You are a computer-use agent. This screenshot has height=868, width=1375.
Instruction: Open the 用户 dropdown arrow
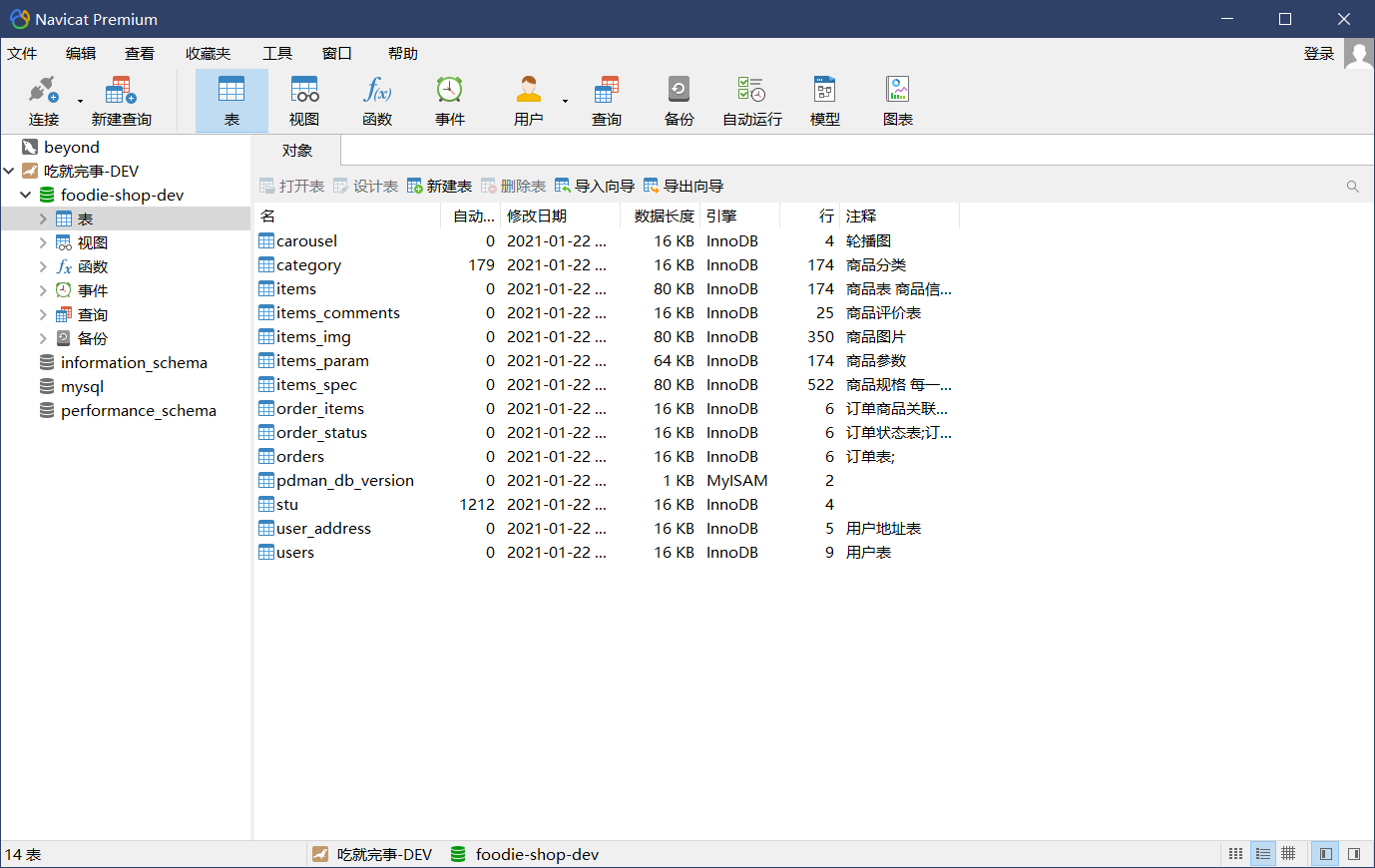point(565,101)
